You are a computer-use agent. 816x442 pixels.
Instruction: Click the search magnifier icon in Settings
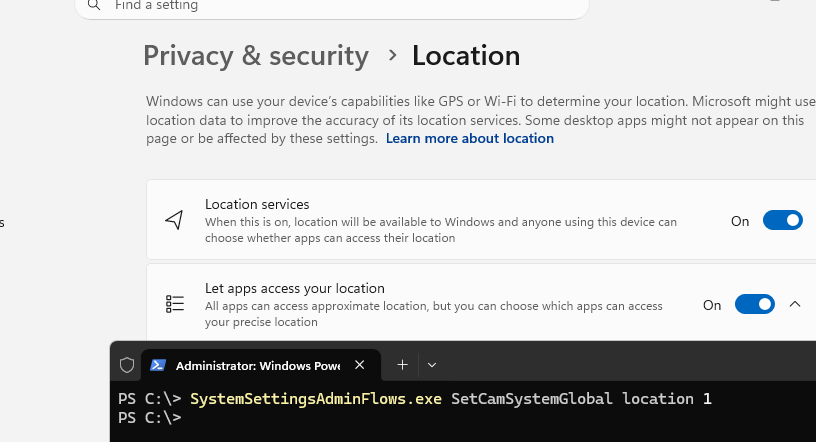coord(94,5)
